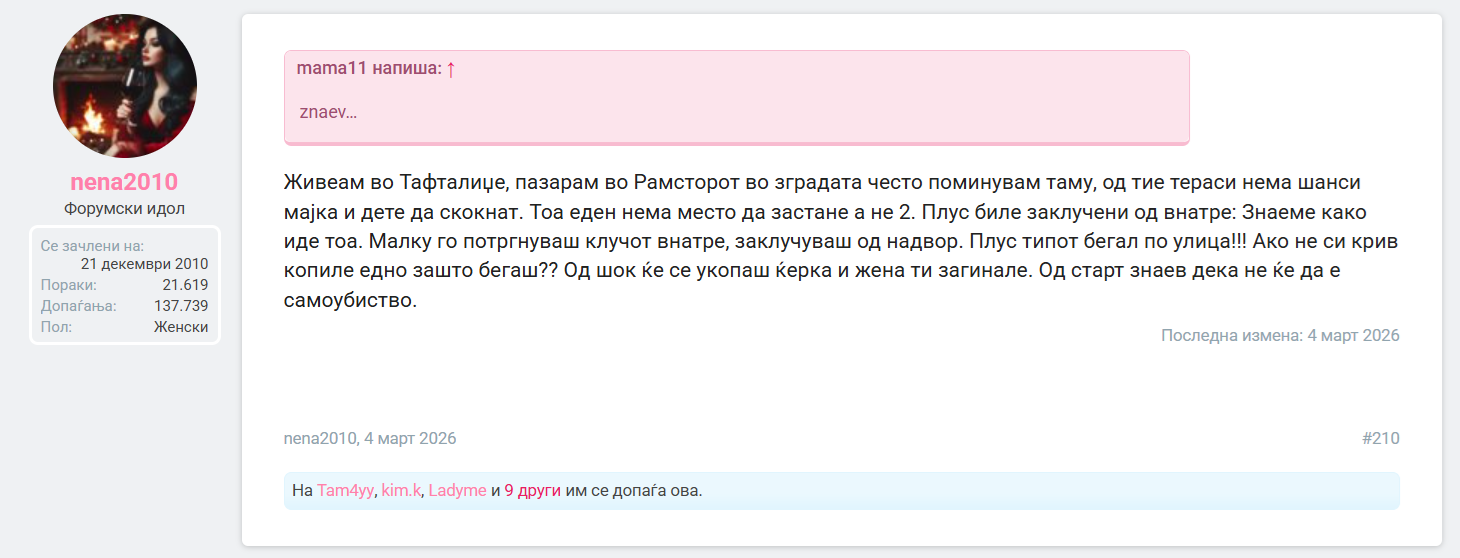Visit Ladyme's profile from likes list
This screenshot has width=1460, height=558.
(457, 491)
